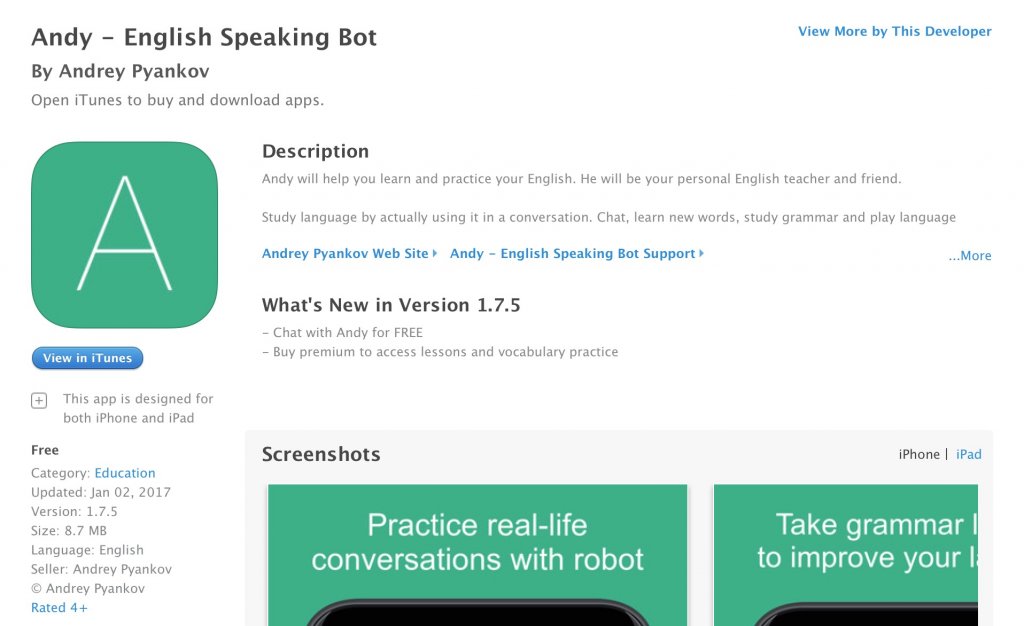Open the Education category link
1024x626 pixels.
click(125, 472)
